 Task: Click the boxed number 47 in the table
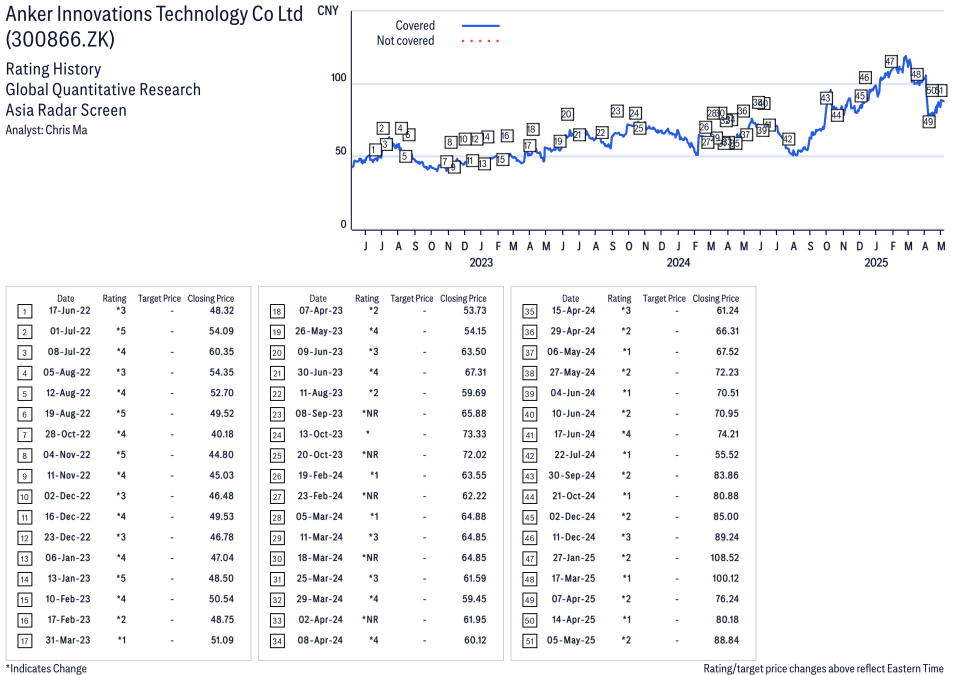click(530, 559)
